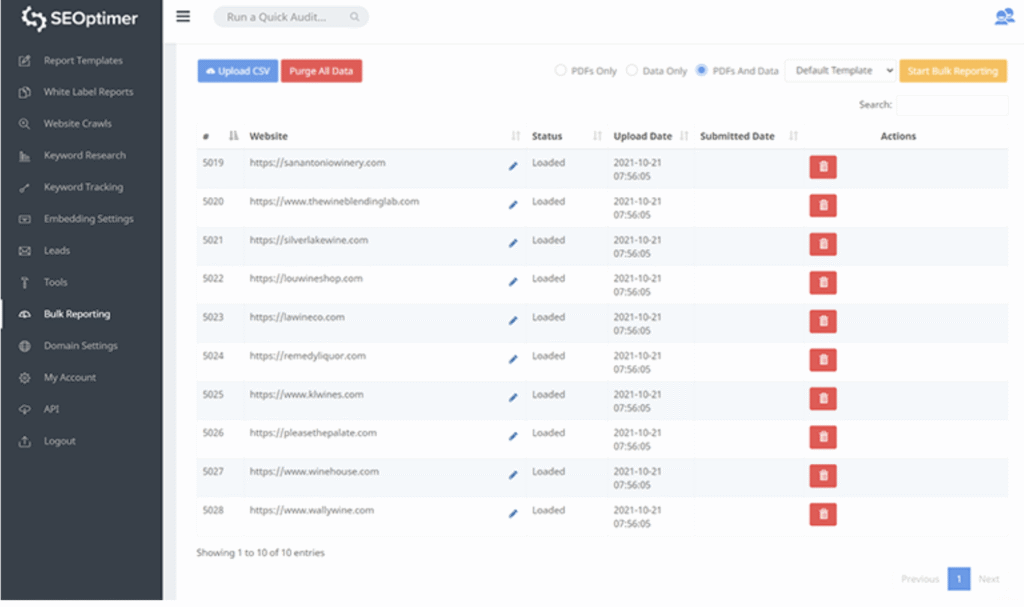The image size is (1024, 607).
Task: Open the user account icon at top right
Action: click(x=1004, y=17)
